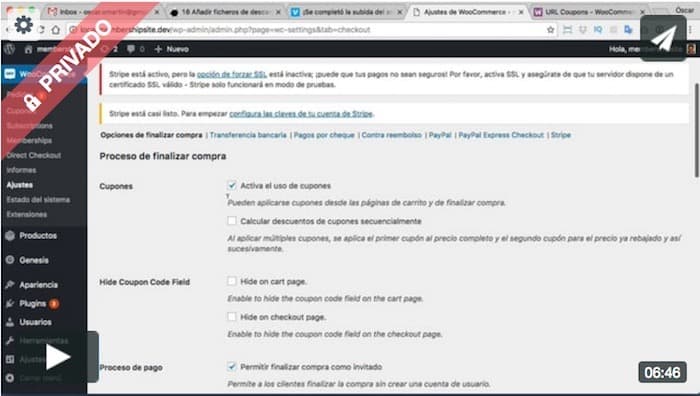Click the Usuarios person icon
The width and height of the screenshot is (700, 396).
[x=10, y=322]
